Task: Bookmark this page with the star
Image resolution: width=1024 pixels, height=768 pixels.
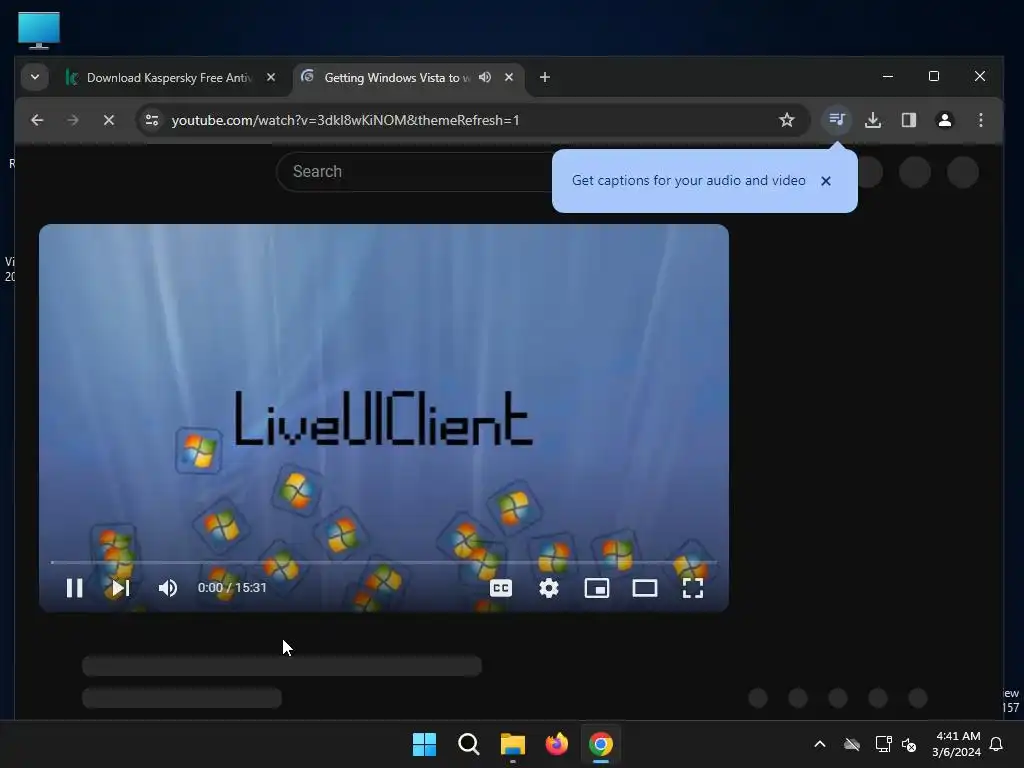Action: pos(786,120)
